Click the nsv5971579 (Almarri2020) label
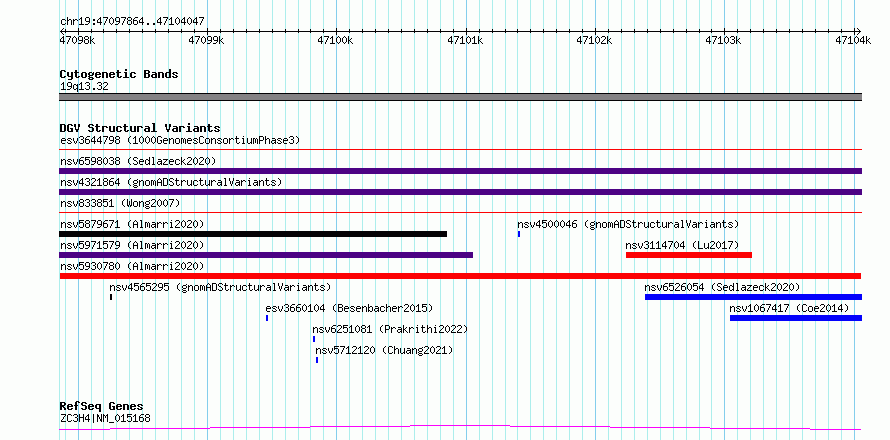Viewport: 890px width, 440px height. tap(132, 245)
